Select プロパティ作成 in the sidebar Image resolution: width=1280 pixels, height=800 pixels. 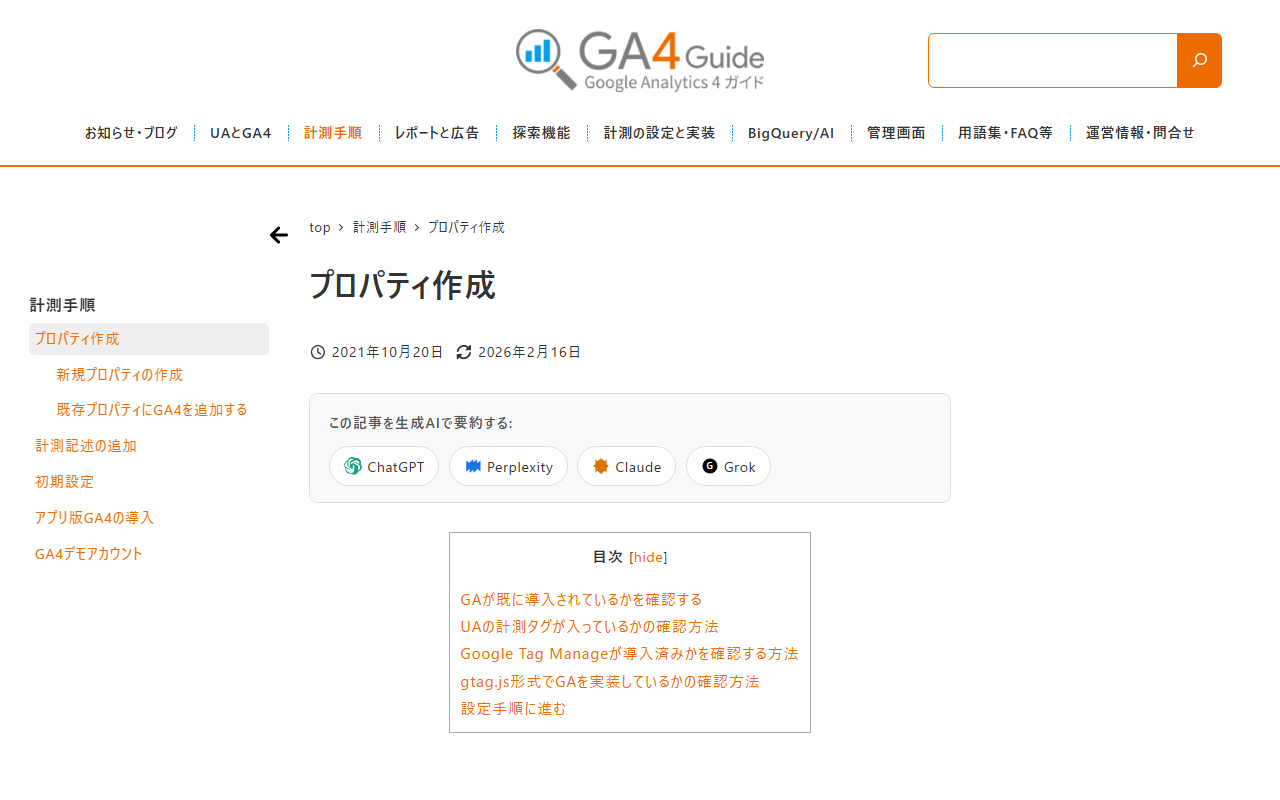click(149, 339)
